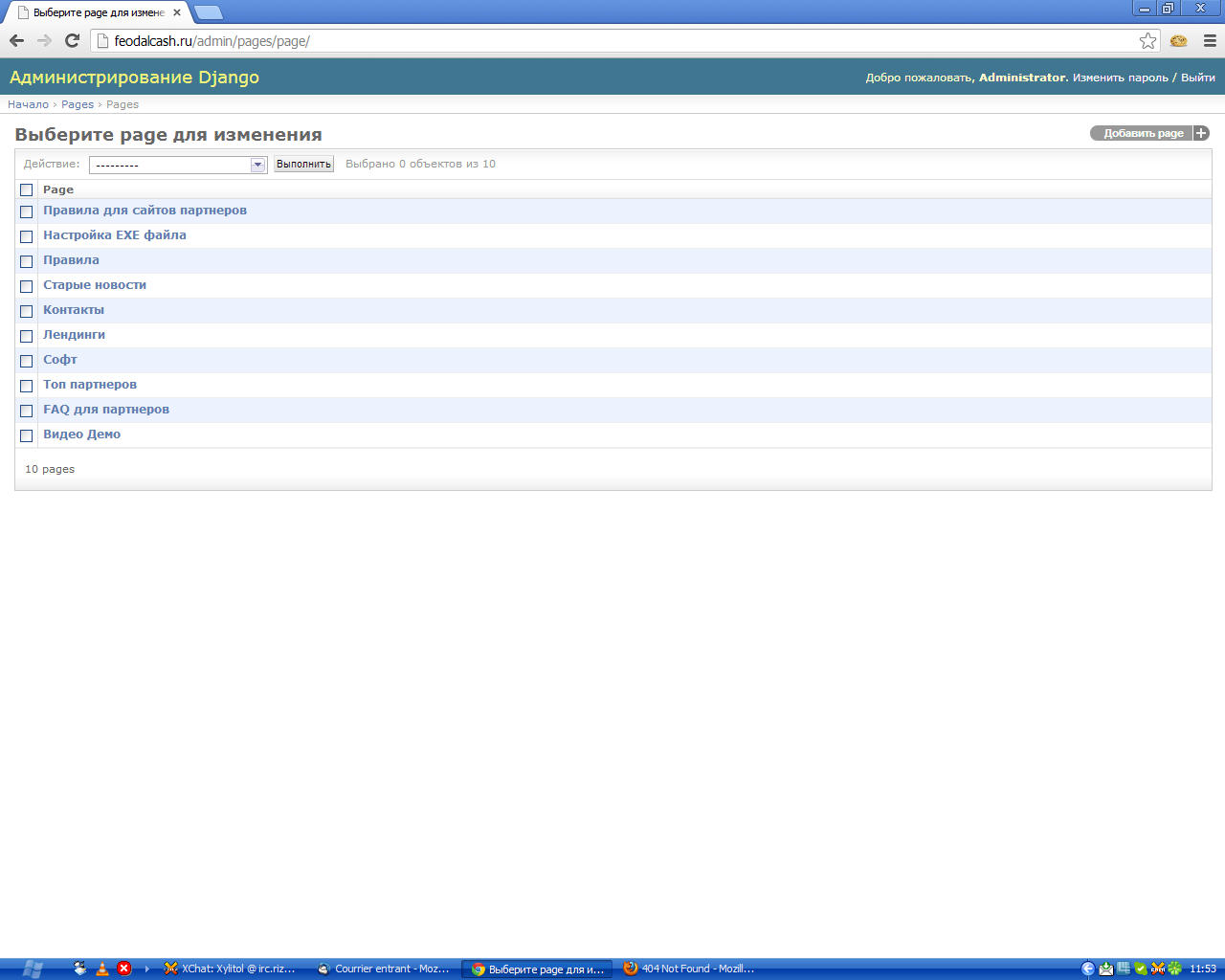
Task: Enable the Топ партнеров checkbox
Action: (x=26, y=386)
